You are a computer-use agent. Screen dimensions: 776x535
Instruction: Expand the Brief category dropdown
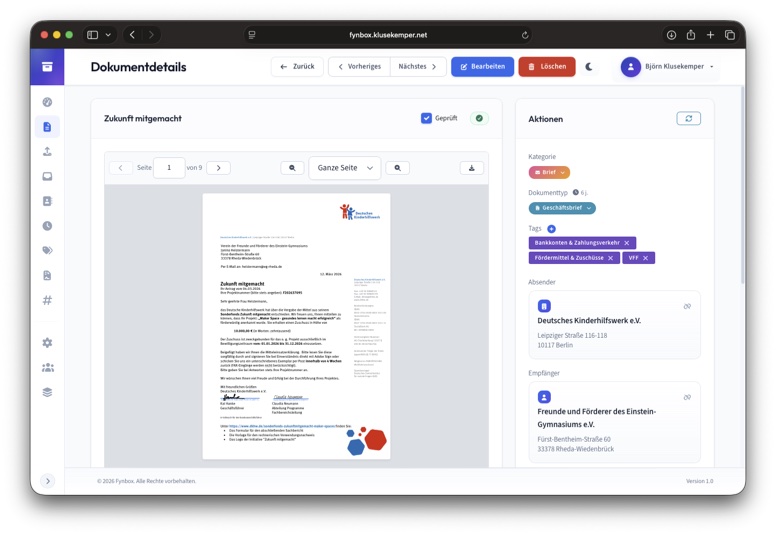pyautogui.click(x=549, y=173)
